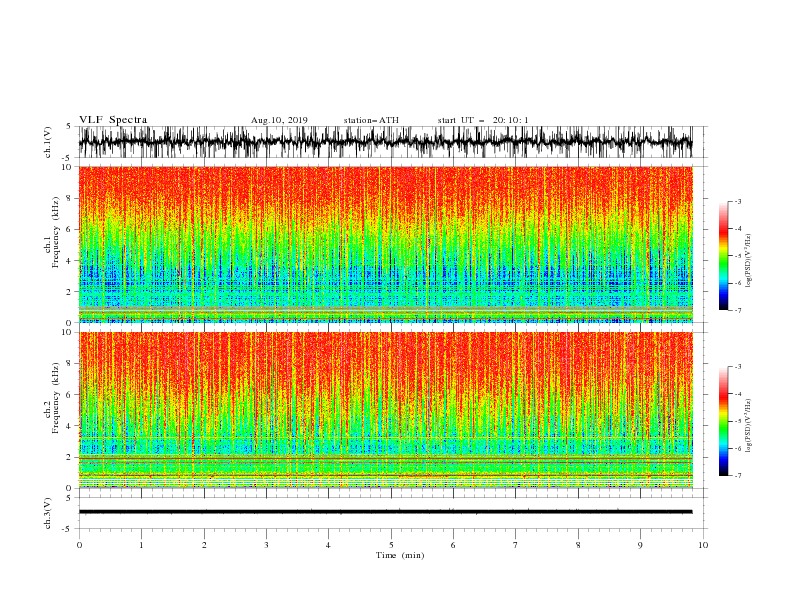792x612 pixels.
Task: Click the time axis tick label '2'
Action: point(204,545)
